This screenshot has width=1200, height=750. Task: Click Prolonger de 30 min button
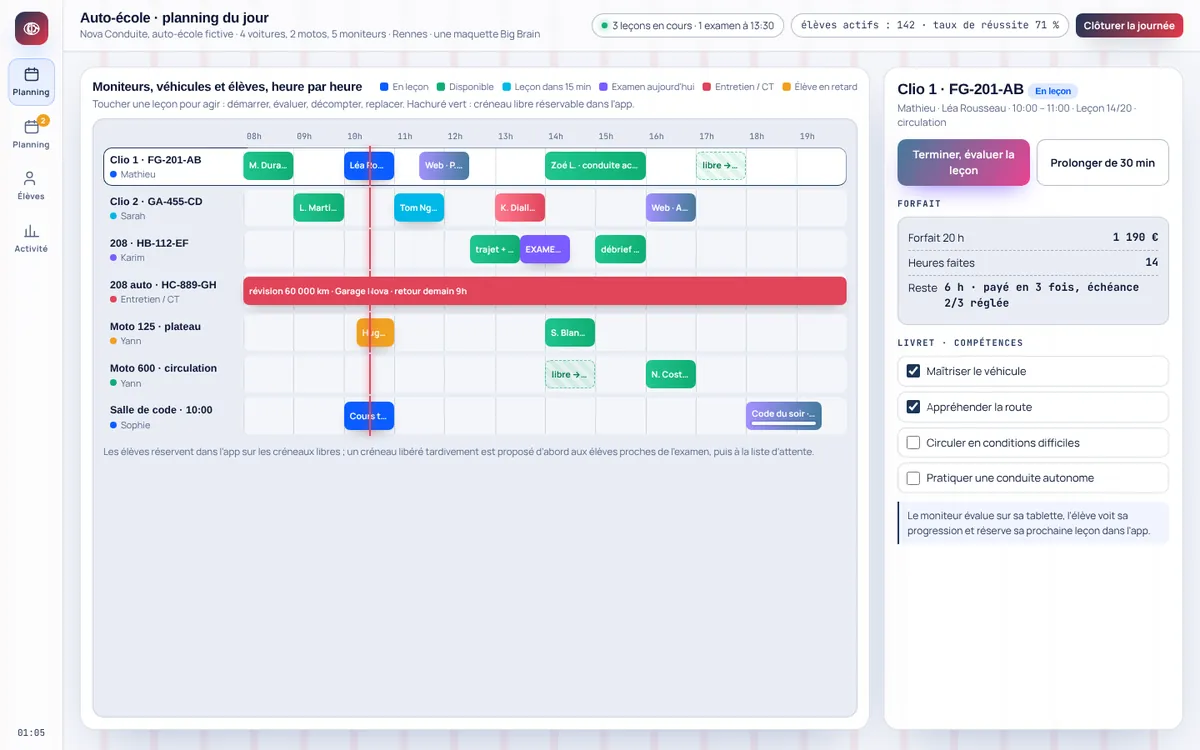(x=1102, y=162)
